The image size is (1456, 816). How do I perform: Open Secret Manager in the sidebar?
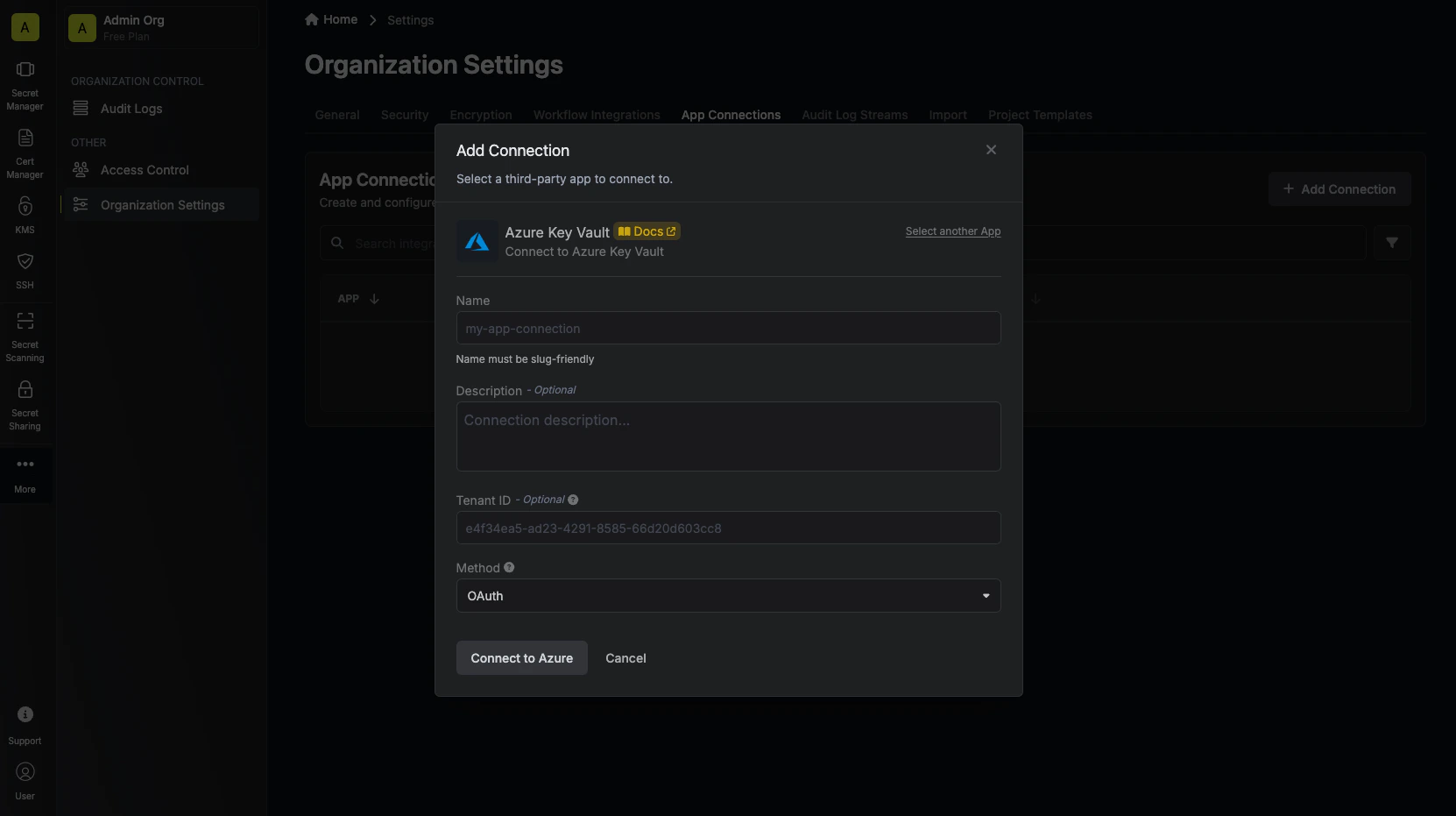pos(25,87)
